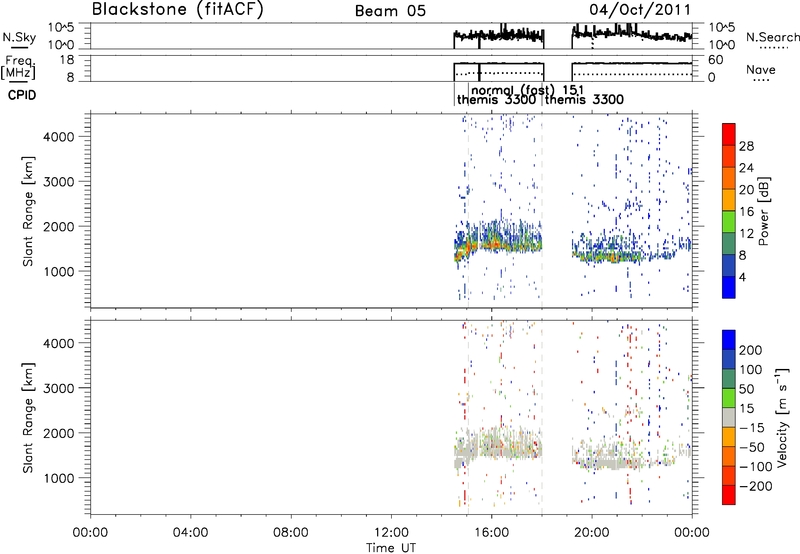Click the blue bottom Power colorbar segment
The image size is (800, 554).
(729, 287)
